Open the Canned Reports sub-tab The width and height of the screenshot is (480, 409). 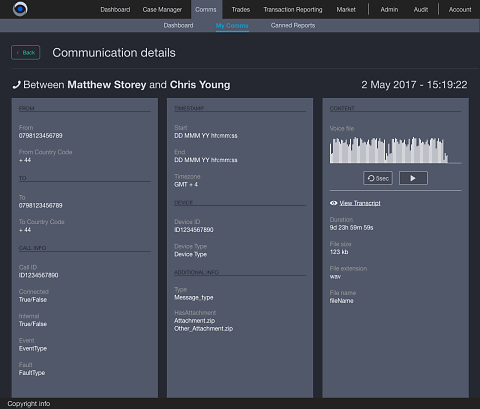coord(293,25)
